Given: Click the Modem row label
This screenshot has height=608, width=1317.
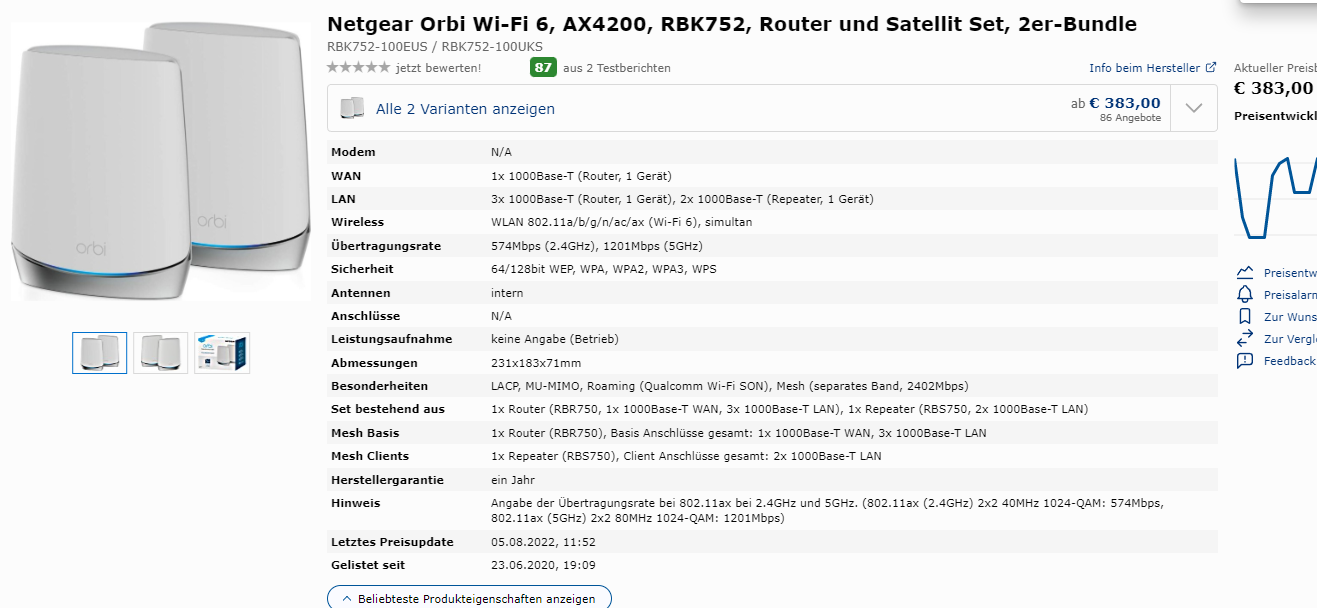Looking at the screenshot, I should click(353, 152).
